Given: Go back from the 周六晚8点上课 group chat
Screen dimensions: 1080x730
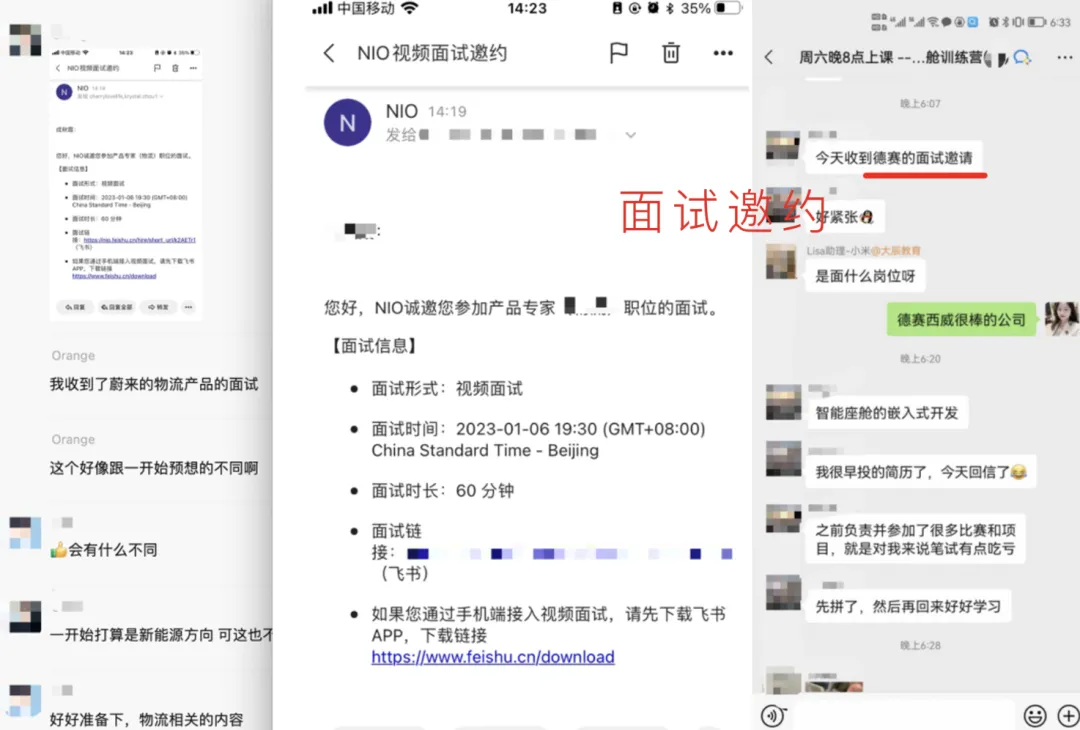Looking at the screenshot, I should (x=769, y=57).
